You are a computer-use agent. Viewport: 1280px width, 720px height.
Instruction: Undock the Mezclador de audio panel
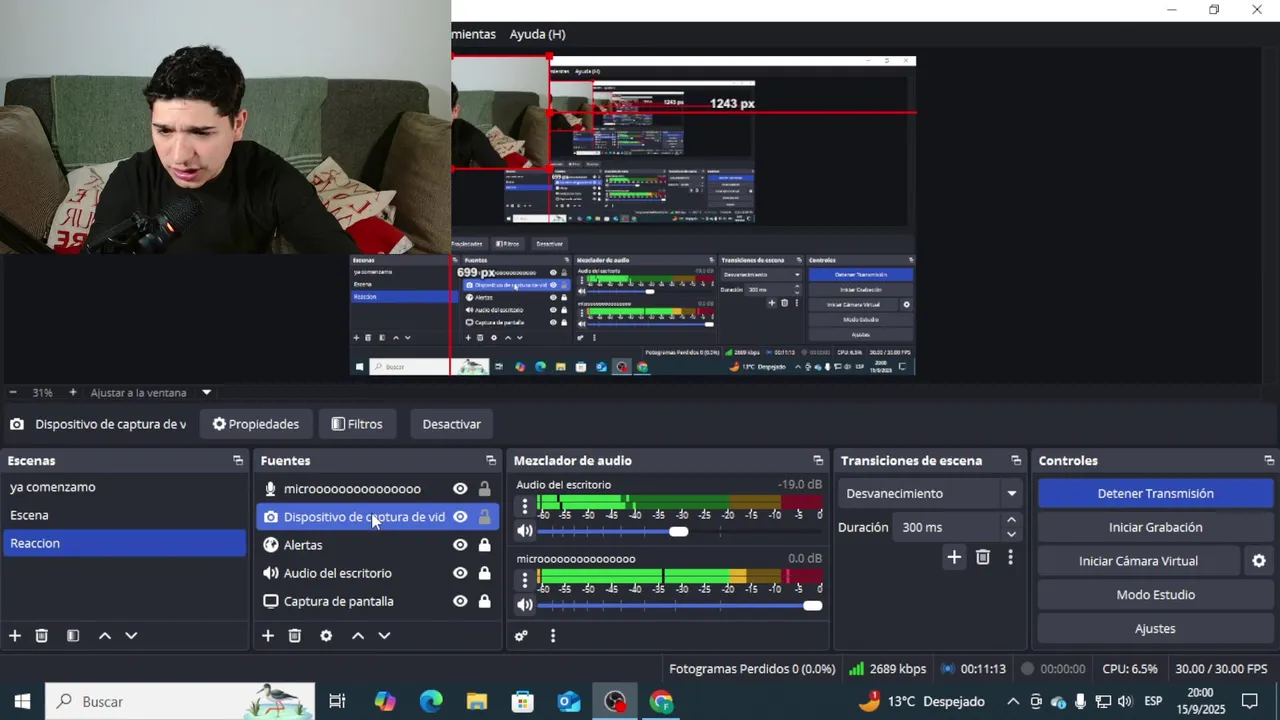818,461
